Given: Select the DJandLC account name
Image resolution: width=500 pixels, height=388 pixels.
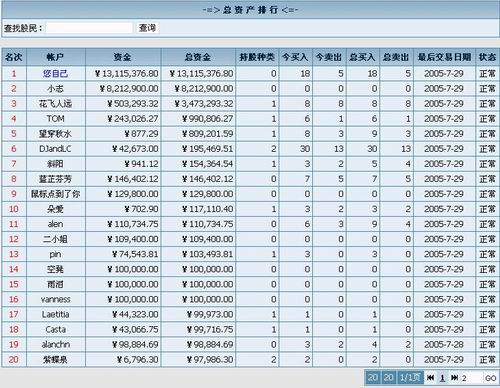Looking at the screenshot, I should pyautogui.click(x=55, y=149).
